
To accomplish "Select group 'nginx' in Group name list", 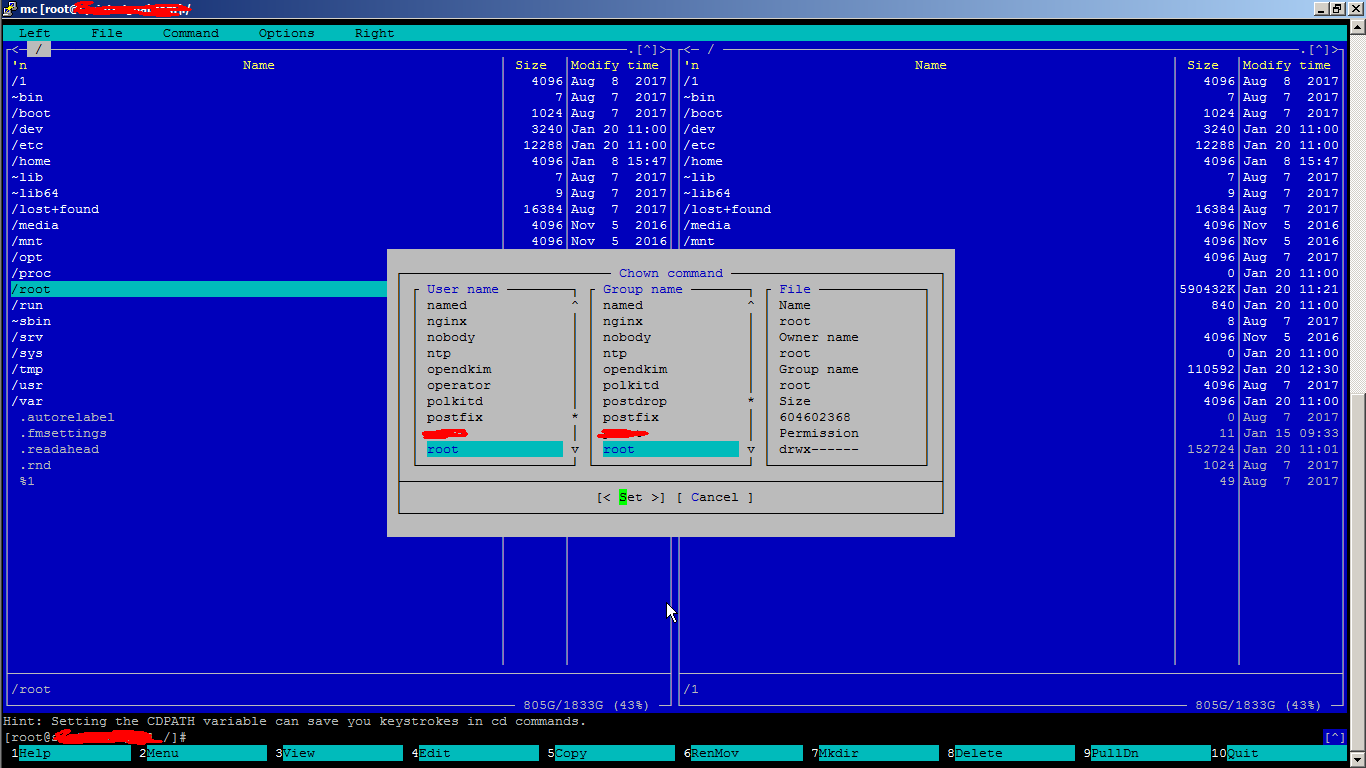I will tap(623, 321).
